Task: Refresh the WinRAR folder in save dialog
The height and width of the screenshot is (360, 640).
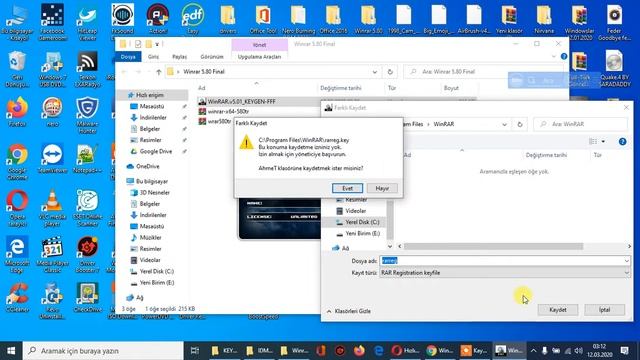Action: (520, 124)
